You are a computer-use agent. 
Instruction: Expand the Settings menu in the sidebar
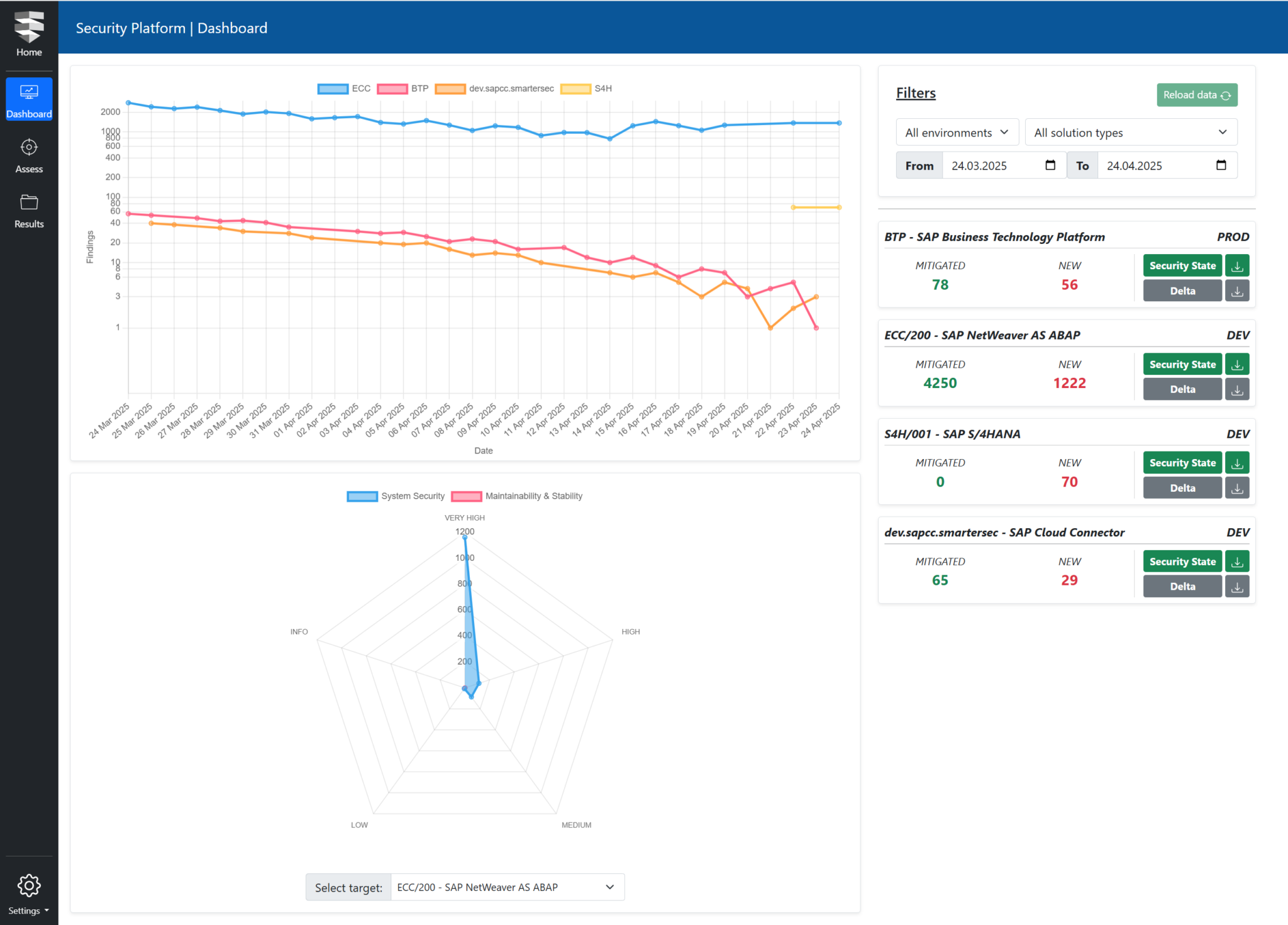(29, 910)
